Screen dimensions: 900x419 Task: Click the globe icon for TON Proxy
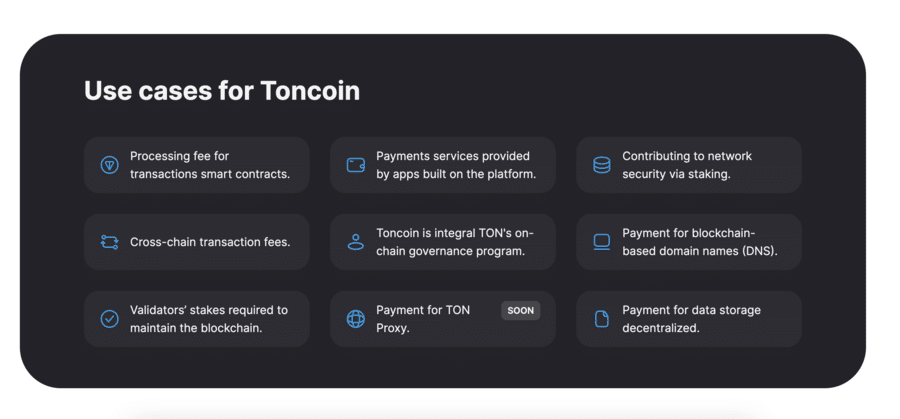pyautogui.click(x=355, y=319)
